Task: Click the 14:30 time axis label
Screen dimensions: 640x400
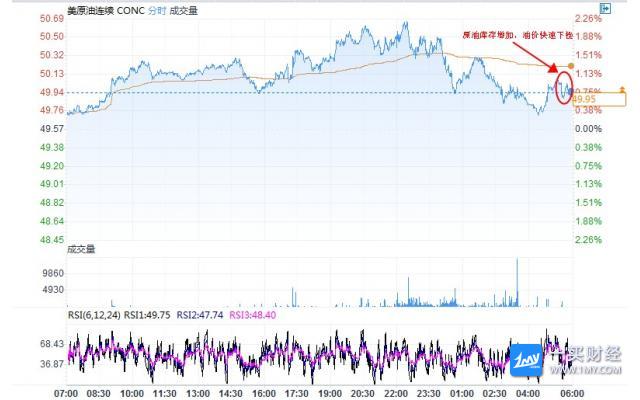Action: click(x=231, y=394)
